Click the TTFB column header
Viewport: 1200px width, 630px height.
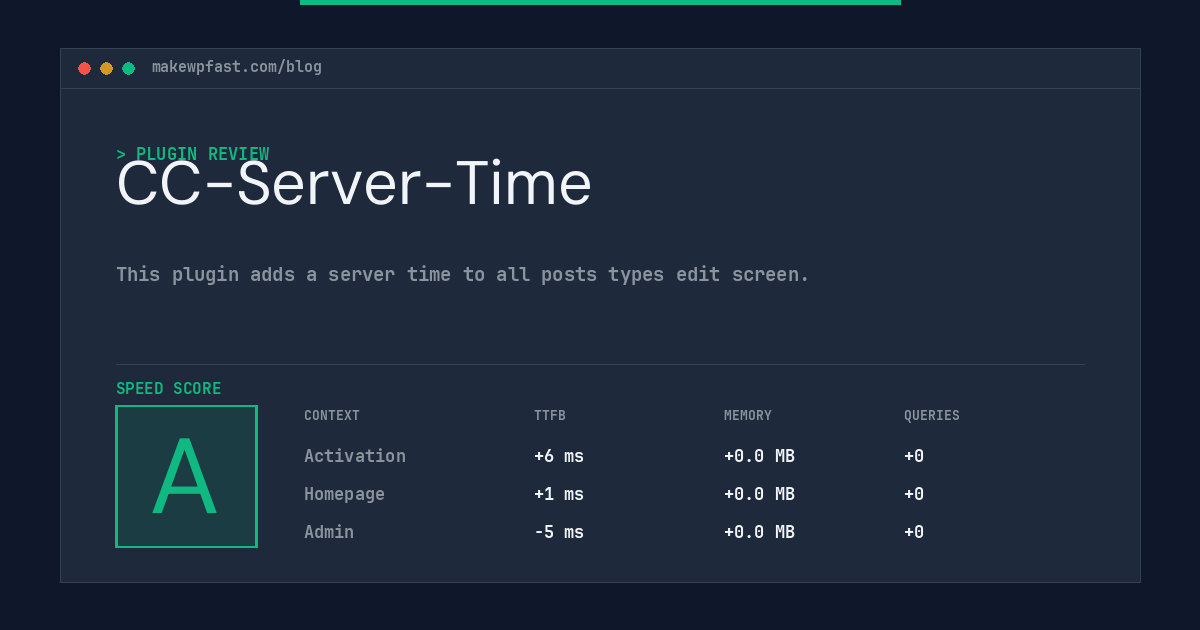(x=550, y=416)
